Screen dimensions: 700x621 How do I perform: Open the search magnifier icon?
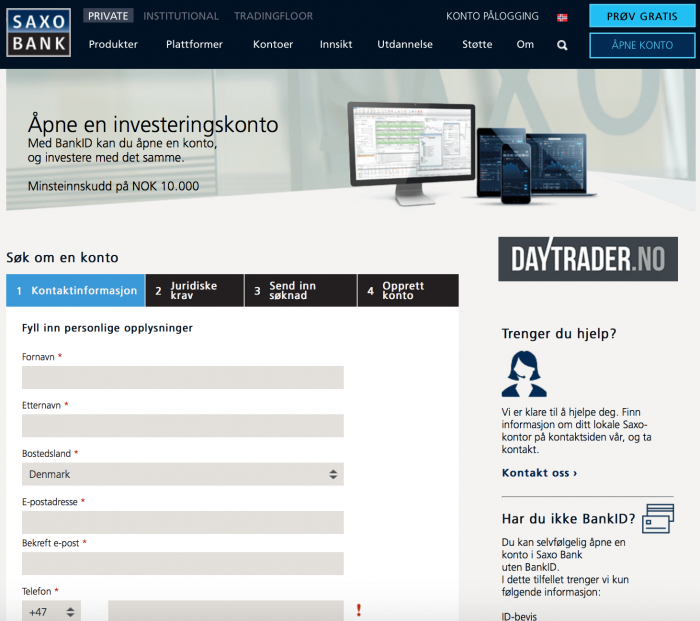coord(562,45)
